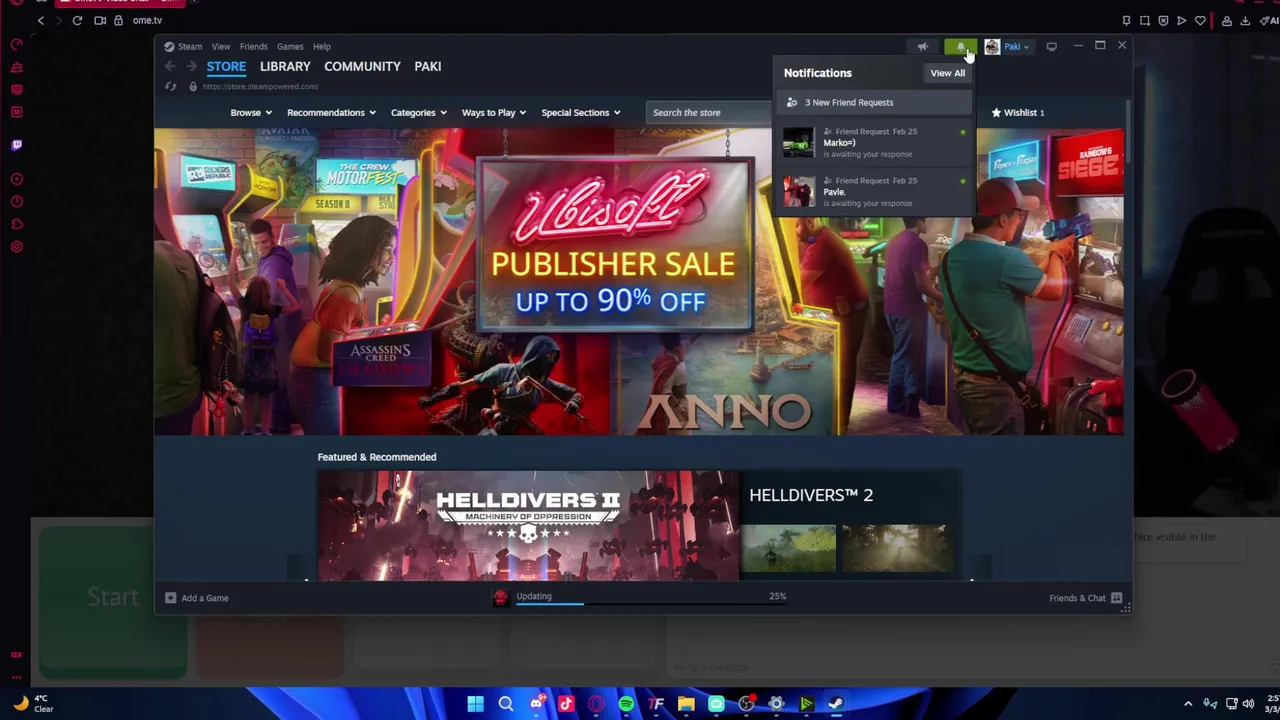
Task: Click the Steam store URL address text
Action: [x=260, y=87]
